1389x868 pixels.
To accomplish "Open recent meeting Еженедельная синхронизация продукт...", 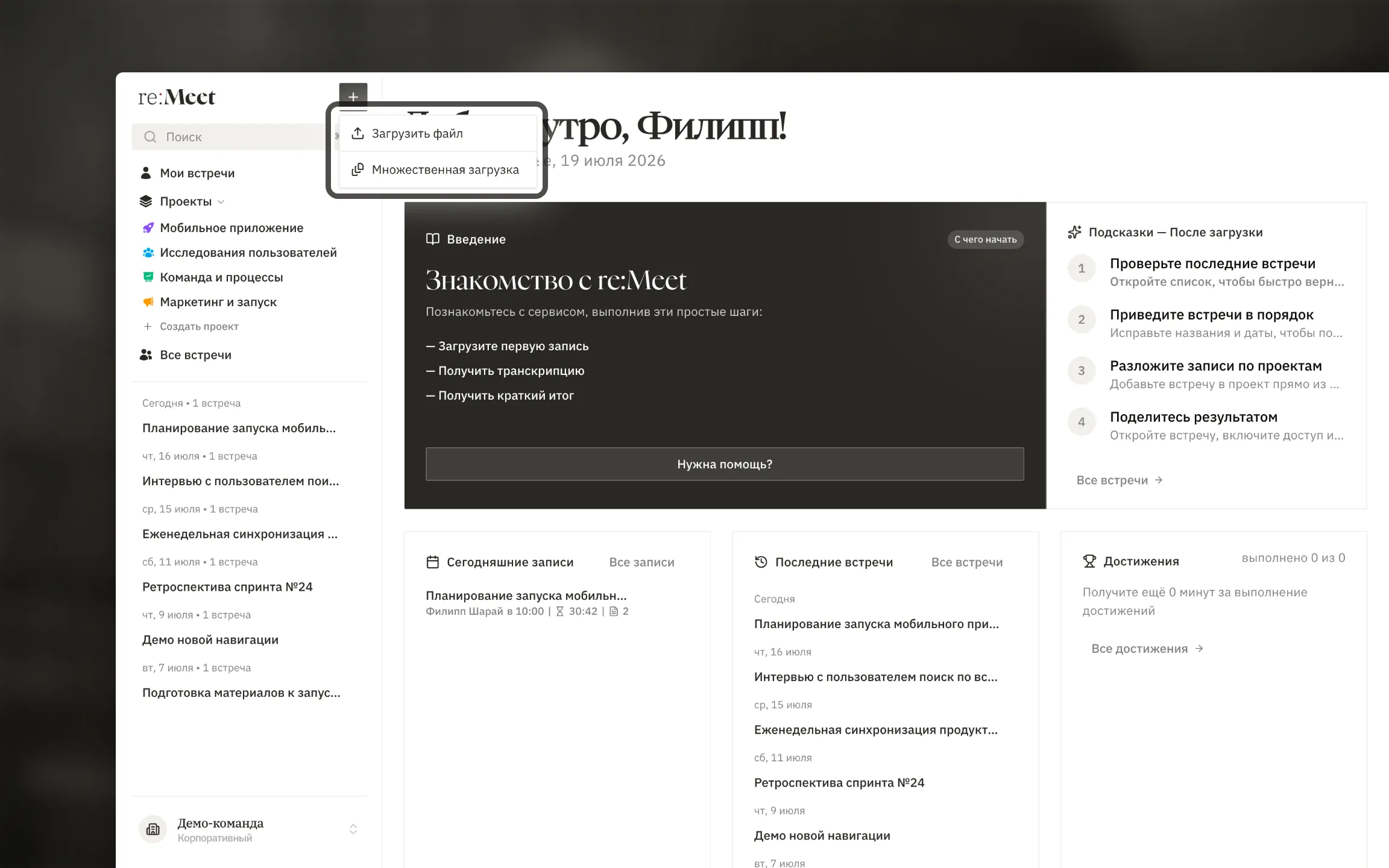I will [x=876, y=731].
